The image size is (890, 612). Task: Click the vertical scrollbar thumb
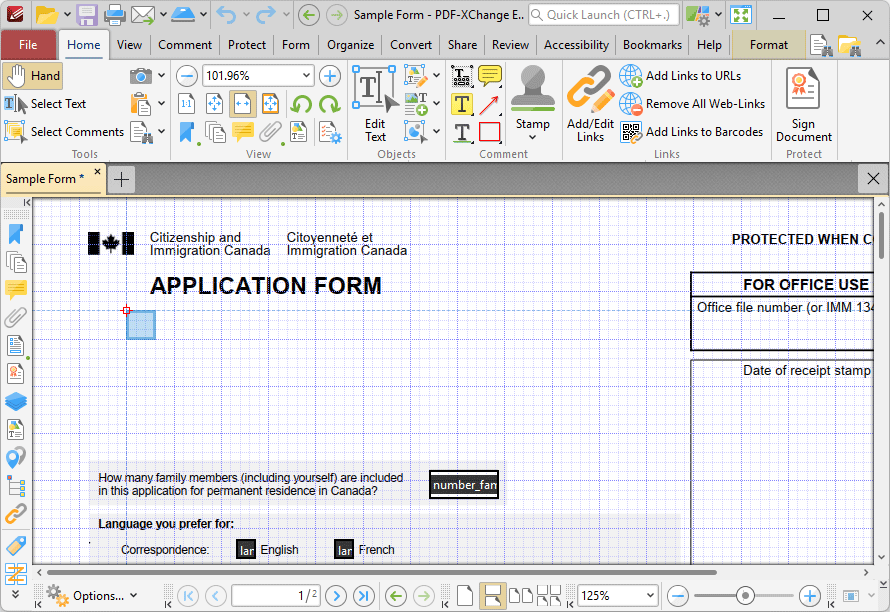coord(881,235)
